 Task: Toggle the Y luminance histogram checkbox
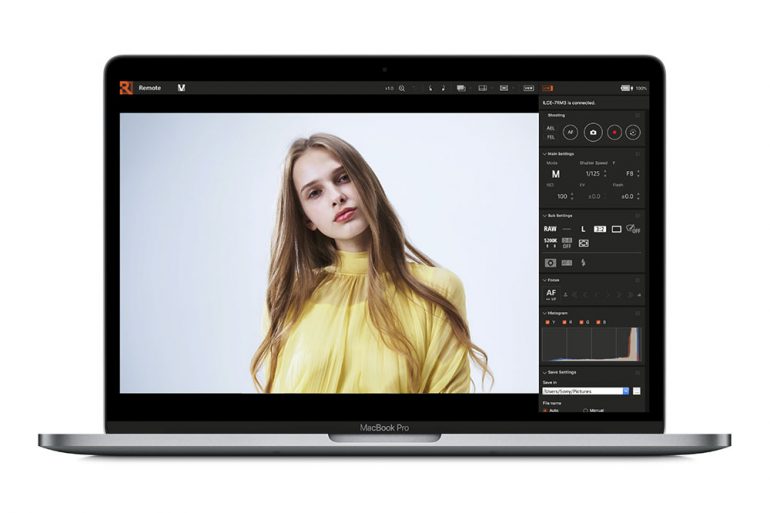pyautogui.click(x=546, y=322)
